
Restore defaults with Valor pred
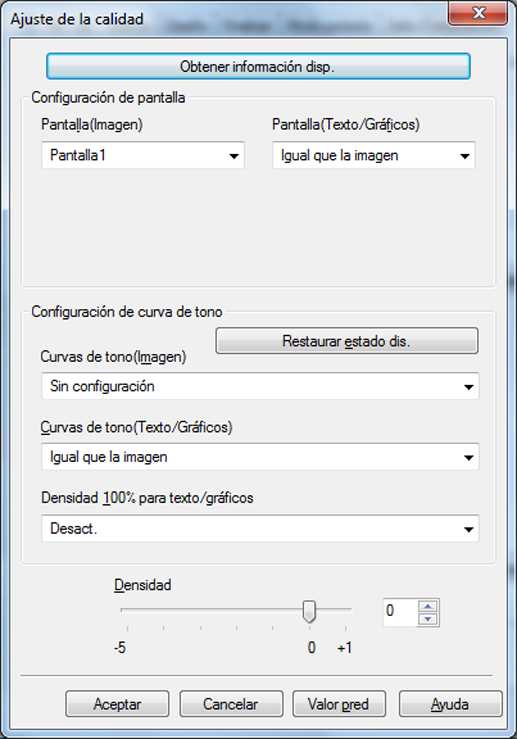(339, 704)
